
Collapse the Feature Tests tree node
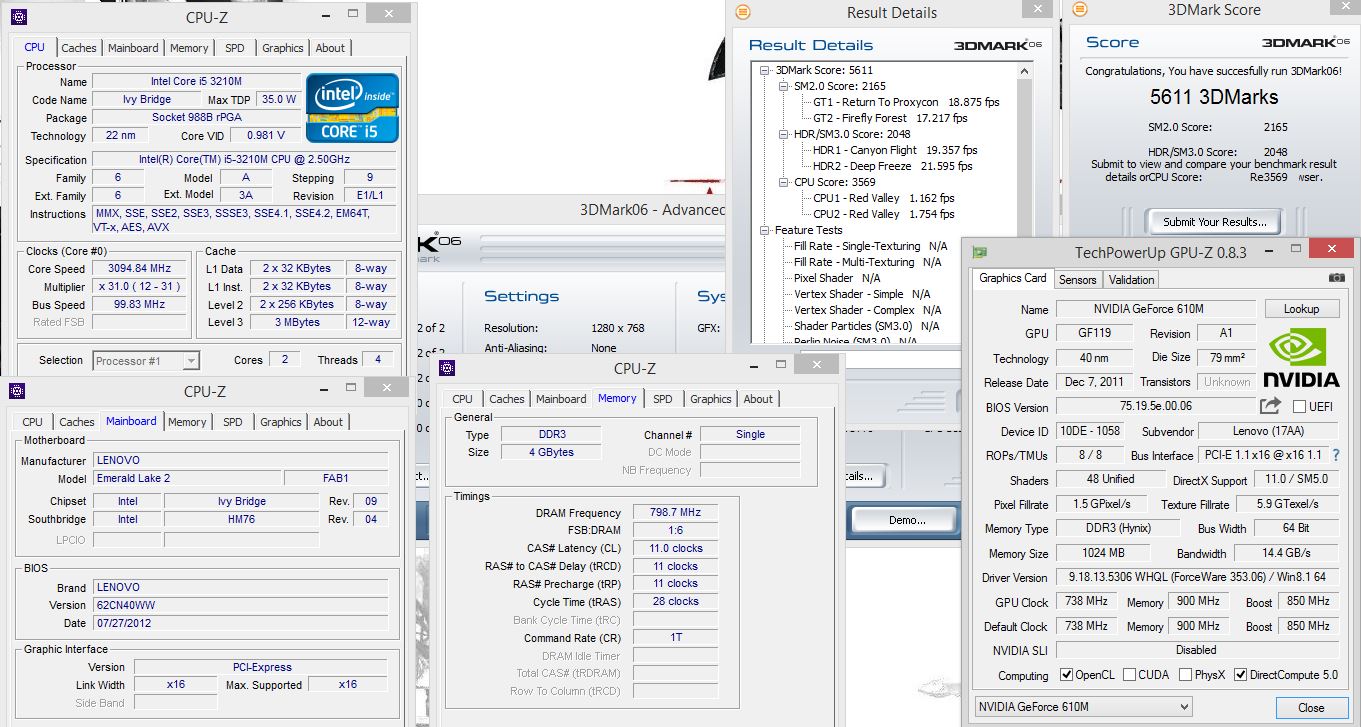(765, 230)
